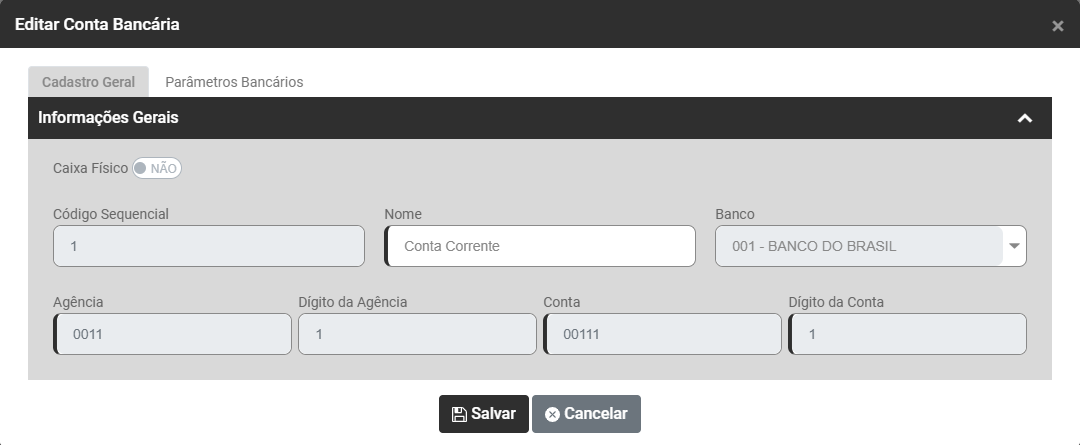1080x445 pixels.
Task: Focus the Nome input field
Action: (540, 246)
